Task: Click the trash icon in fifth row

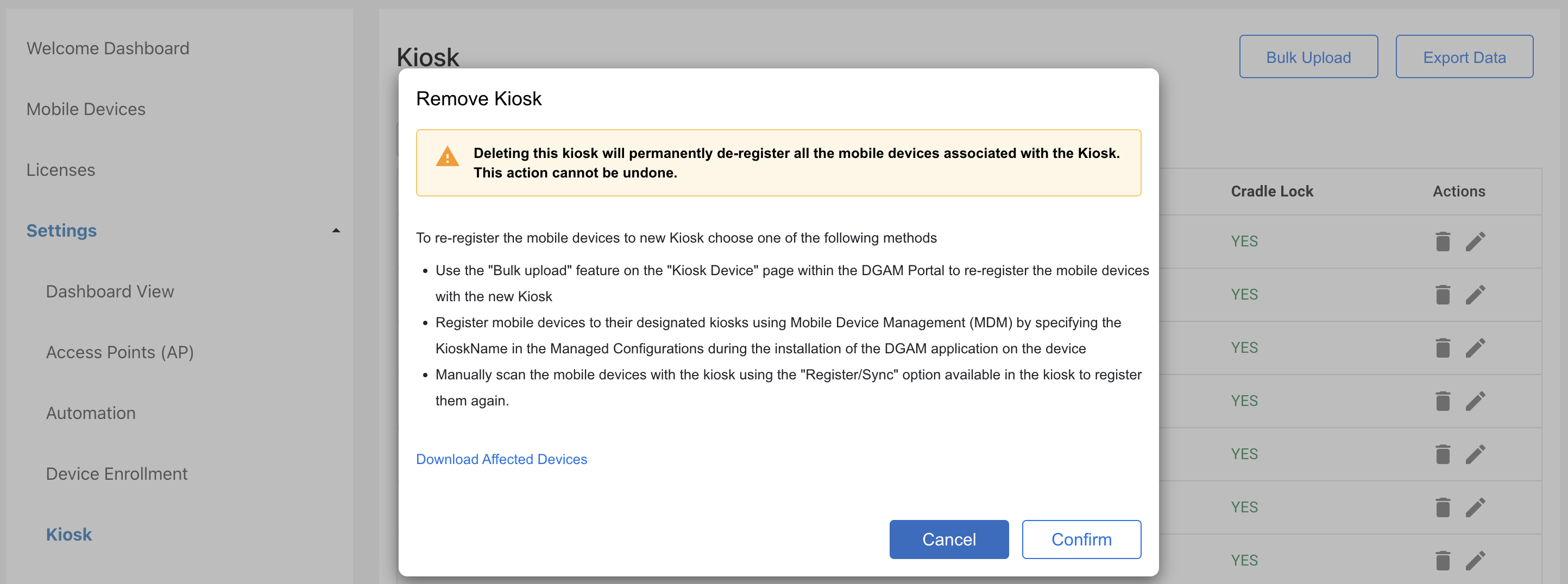Action: [x=1443, y=454]
